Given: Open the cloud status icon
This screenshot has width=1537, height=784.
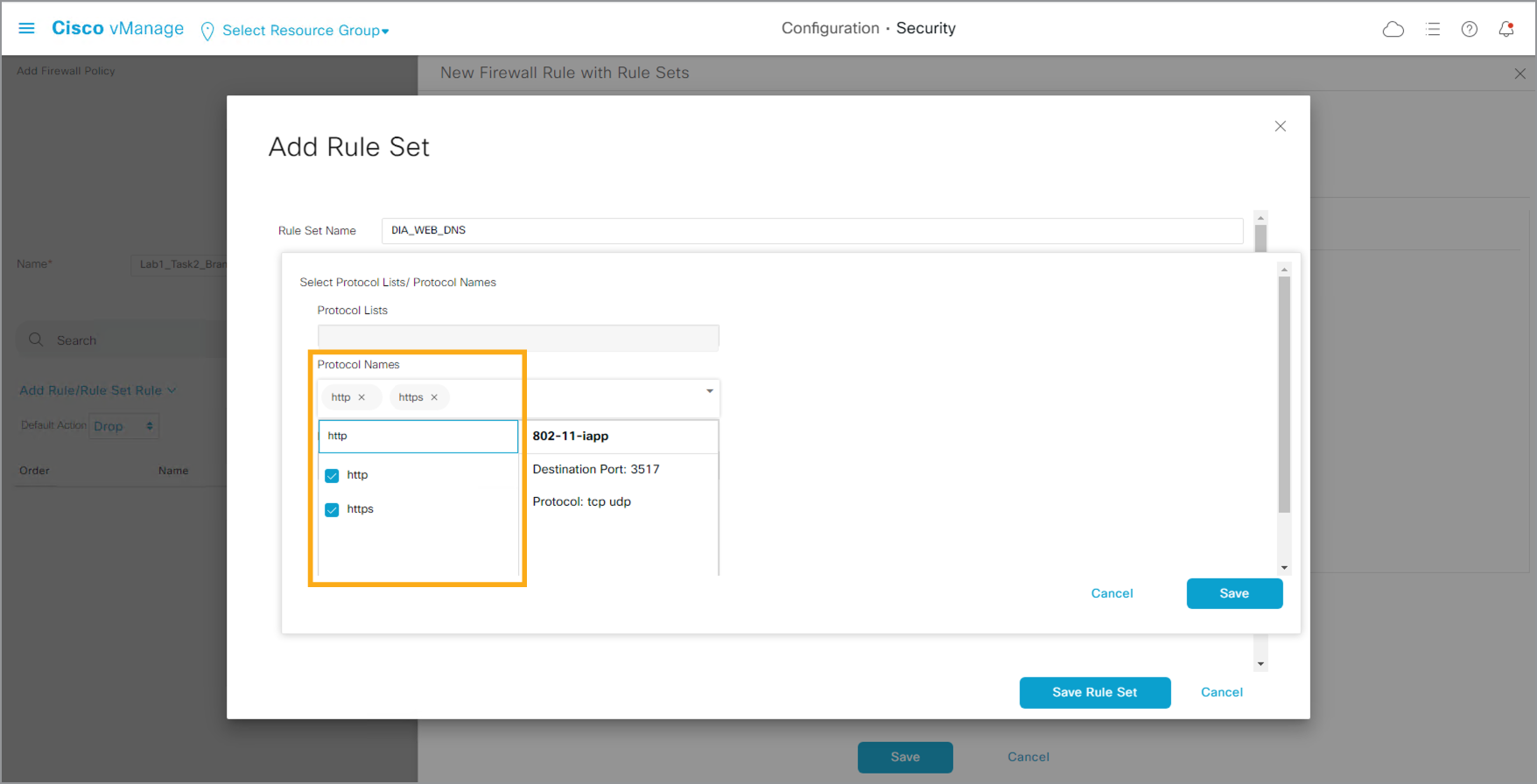Looking at the screenshot, I should coord(1393,30).
